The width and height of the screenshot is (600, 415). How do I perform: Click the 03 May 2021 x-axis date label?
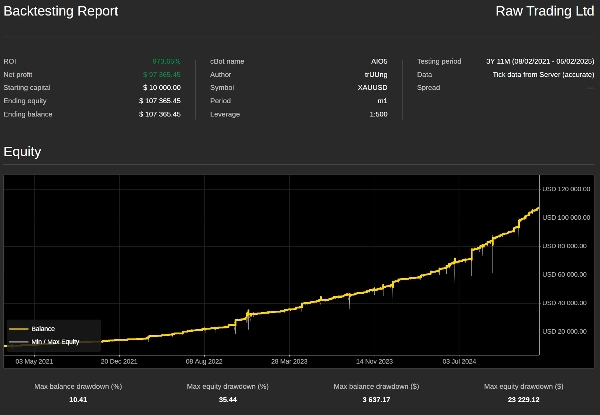click(34, 361)
